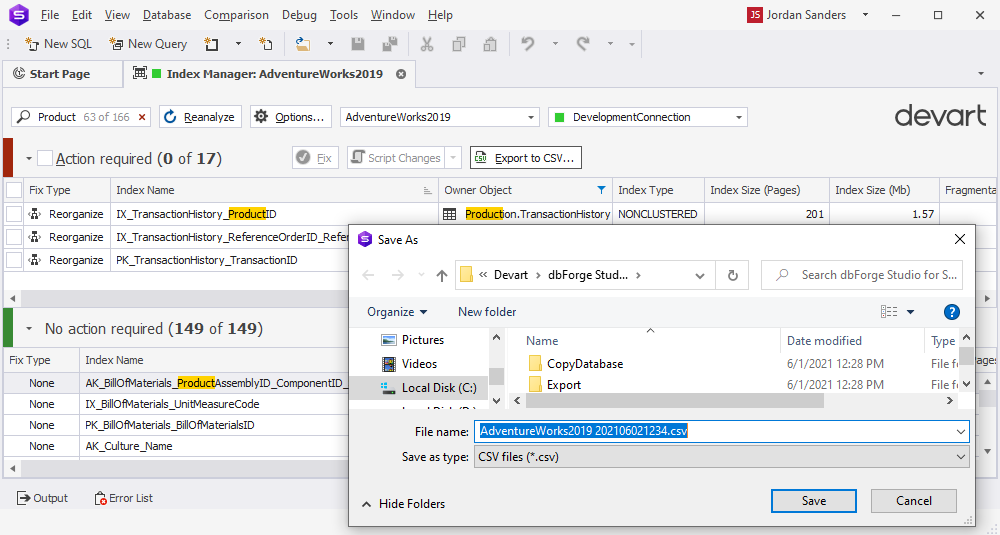Click the Reanalyze button
This screenshot has width=1000, height=535.
click(200, 117)
